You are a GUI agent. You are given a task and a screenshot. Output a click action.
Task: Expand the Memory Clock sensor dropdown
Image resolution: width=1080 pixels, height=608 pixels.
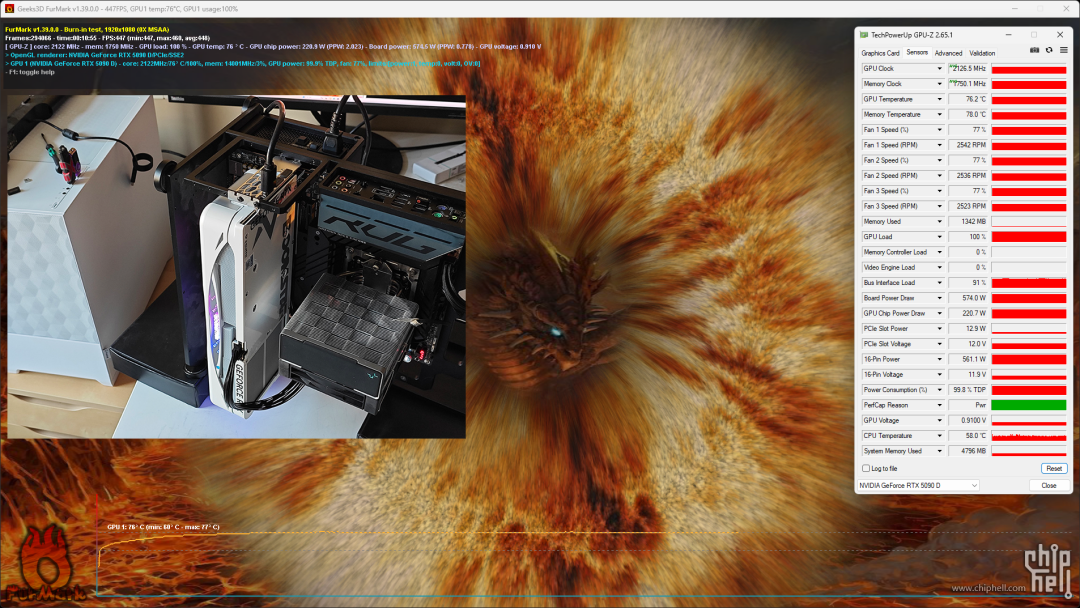(939, 84)
